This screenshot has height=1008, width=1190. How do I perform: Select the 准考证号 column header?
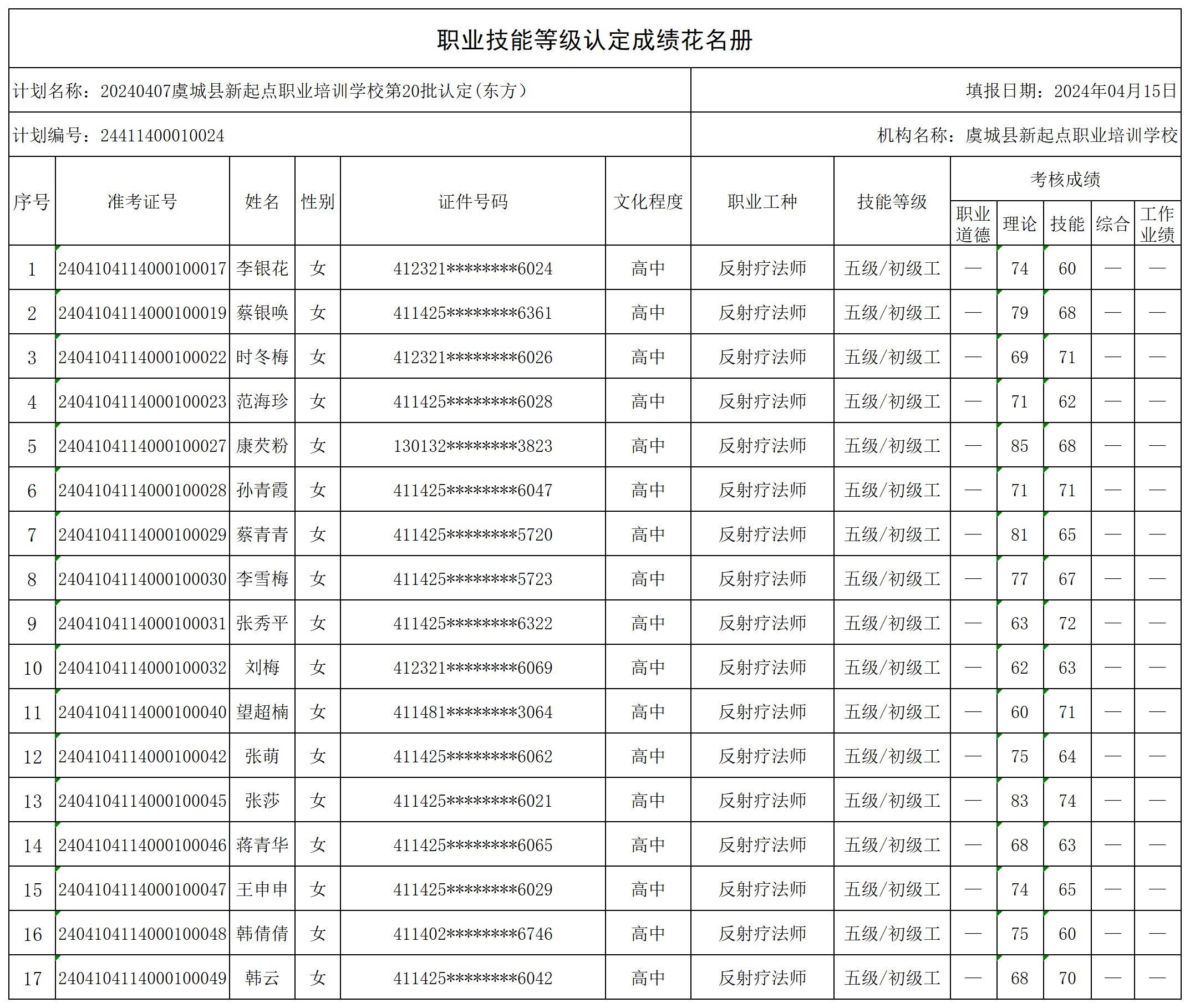tap(142, 200)
